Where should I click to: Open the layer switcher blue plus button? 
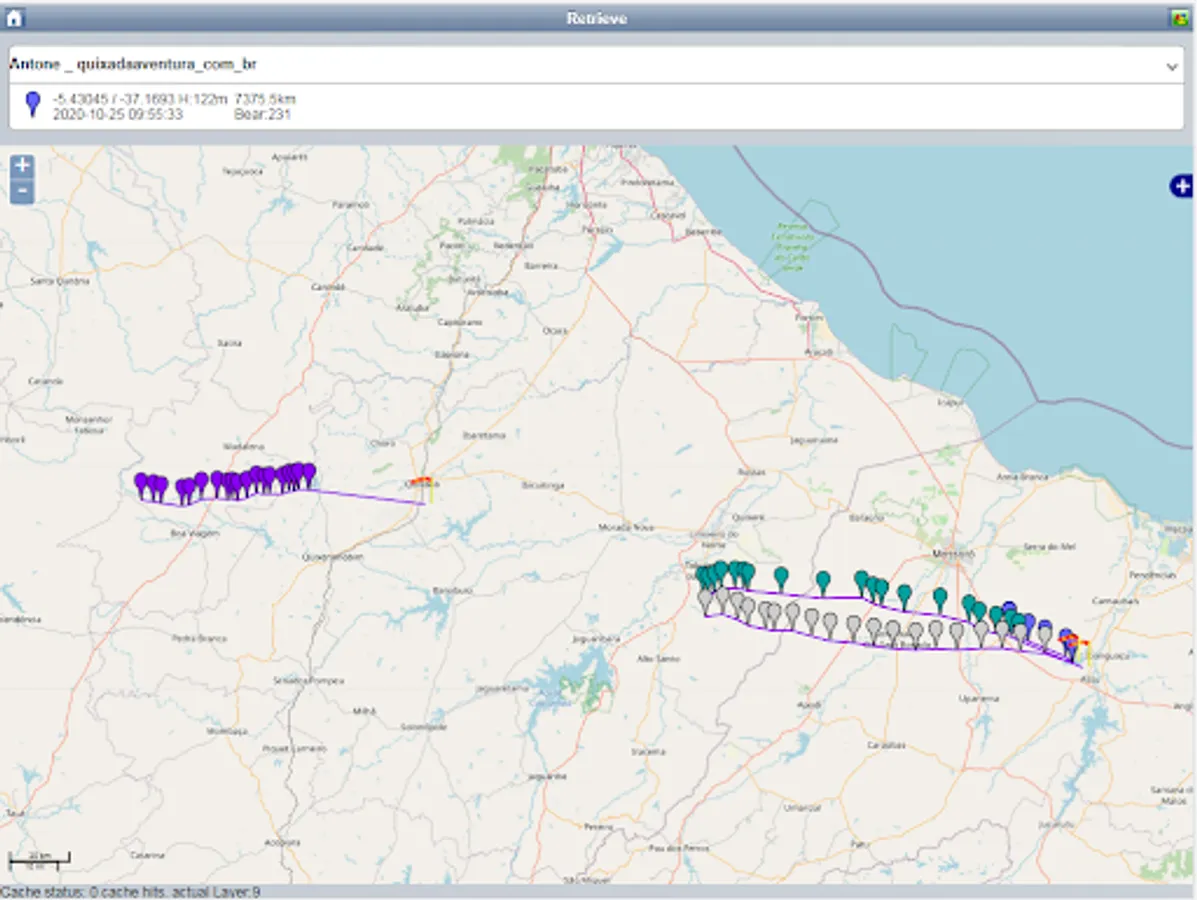[1180, 186]
